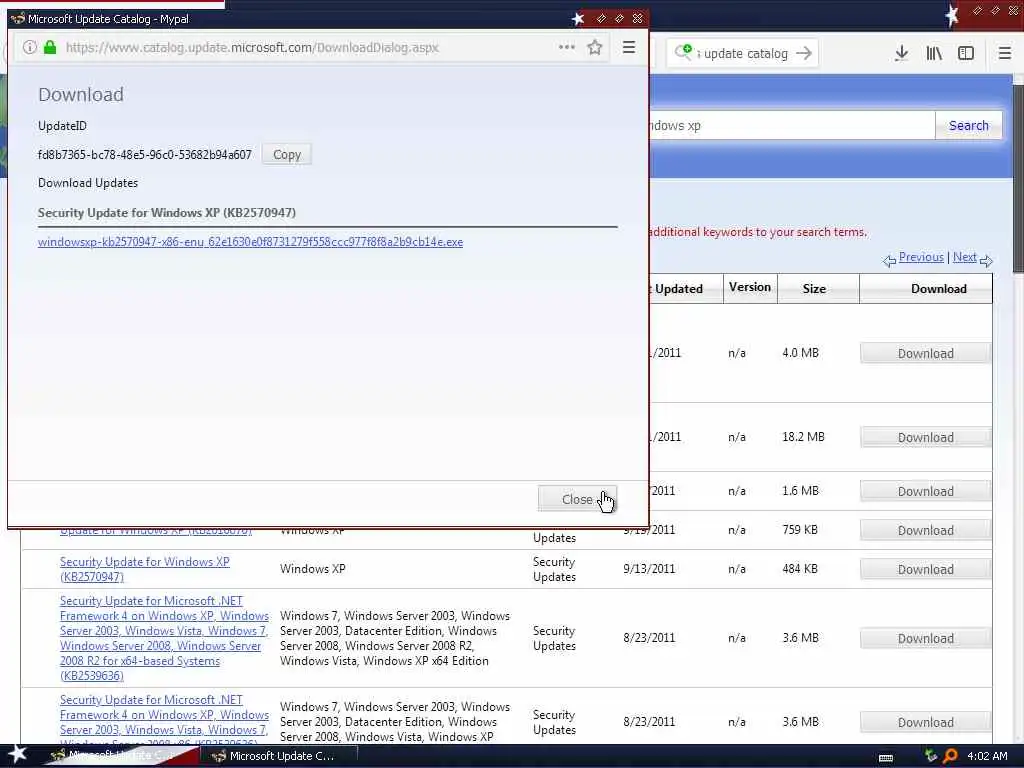This screenshot has height=768, width=1024.
Task: Click Download for the 4.0 MB update
Action: click(925, 353)
